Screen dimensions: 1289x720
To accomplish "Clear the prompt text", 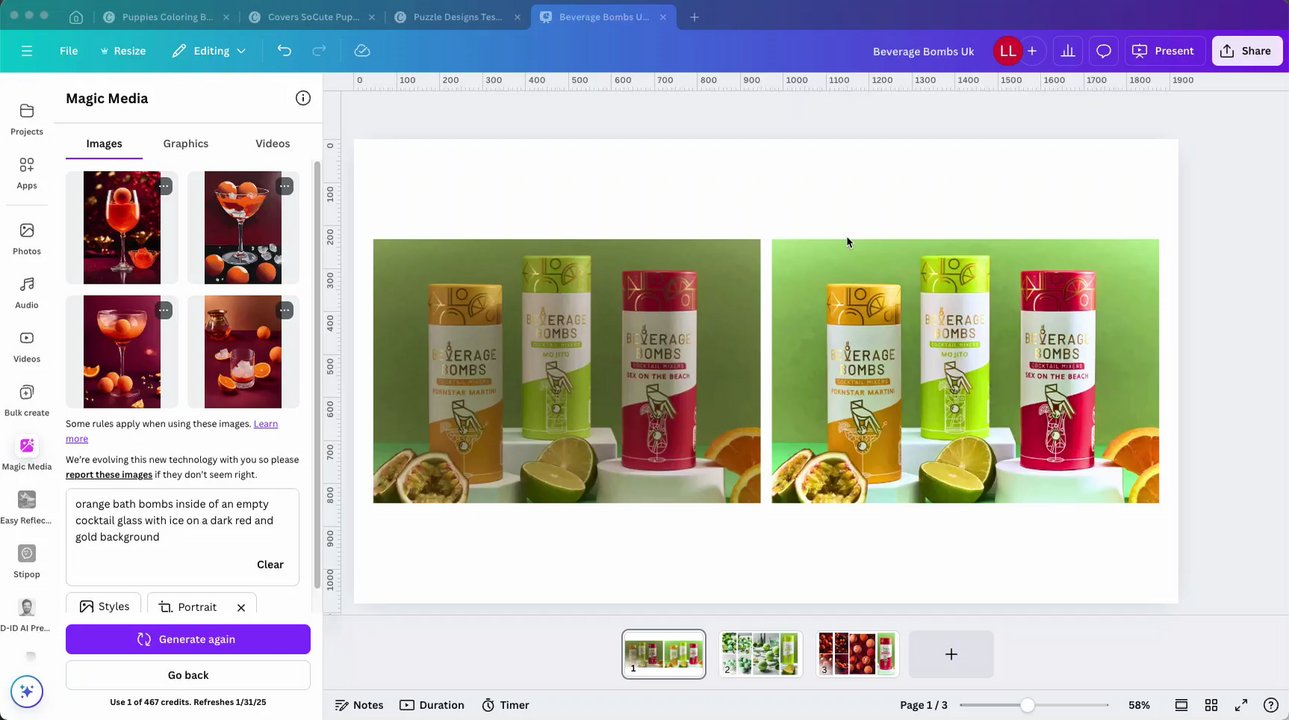I will (270, 564).
